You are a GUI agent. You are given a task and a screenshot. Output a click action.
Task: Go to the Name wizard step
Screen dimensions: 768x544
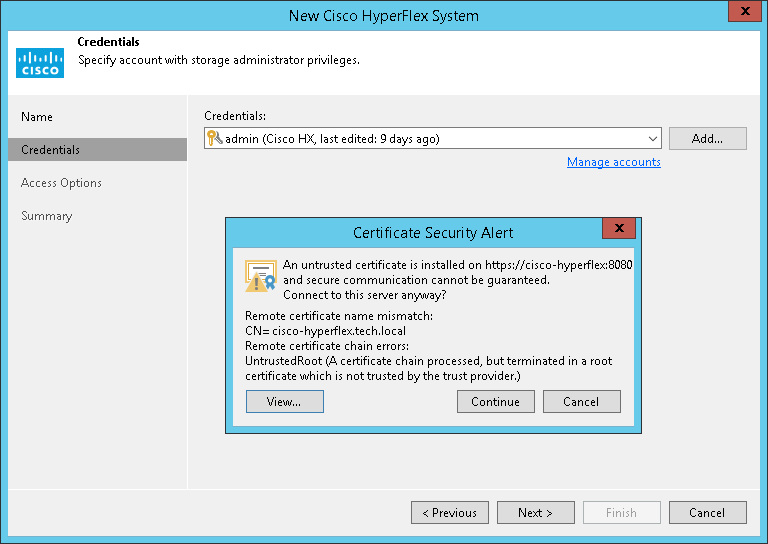[x=37, y=117]
